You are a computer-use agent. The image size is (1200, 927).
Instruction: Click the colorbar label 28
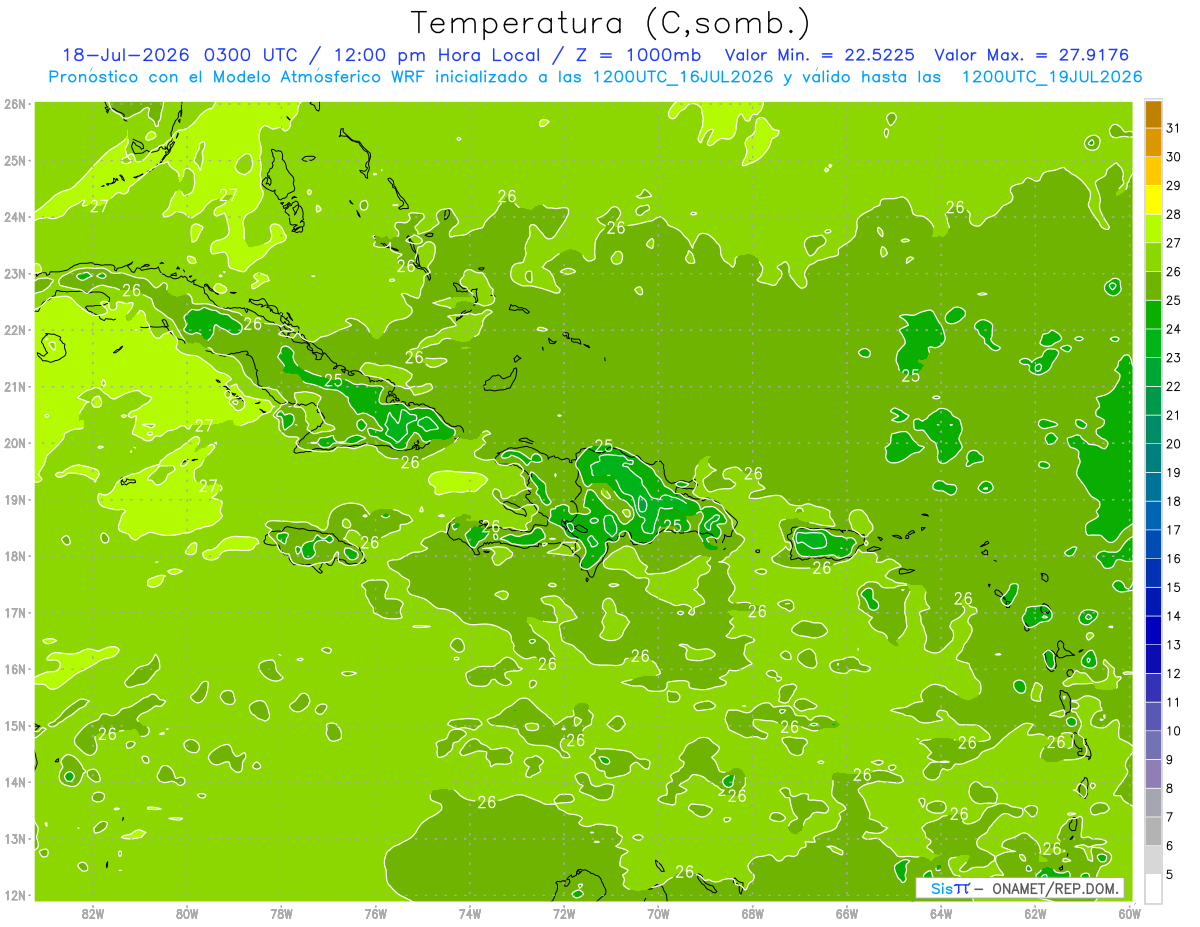pos(1174,214)
